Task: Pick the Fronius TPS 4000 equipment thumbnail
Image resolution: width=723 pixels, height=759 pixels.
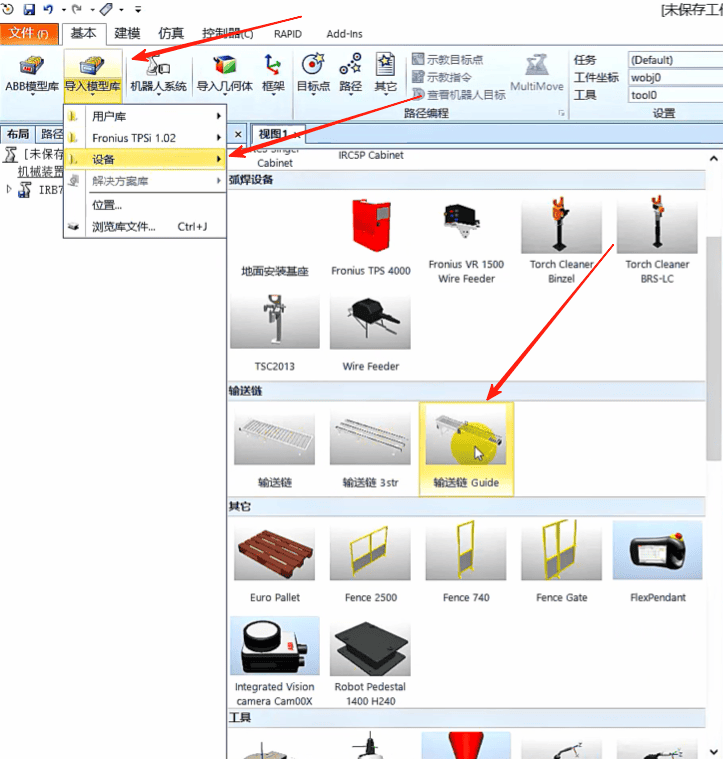Action: (371, 237)
